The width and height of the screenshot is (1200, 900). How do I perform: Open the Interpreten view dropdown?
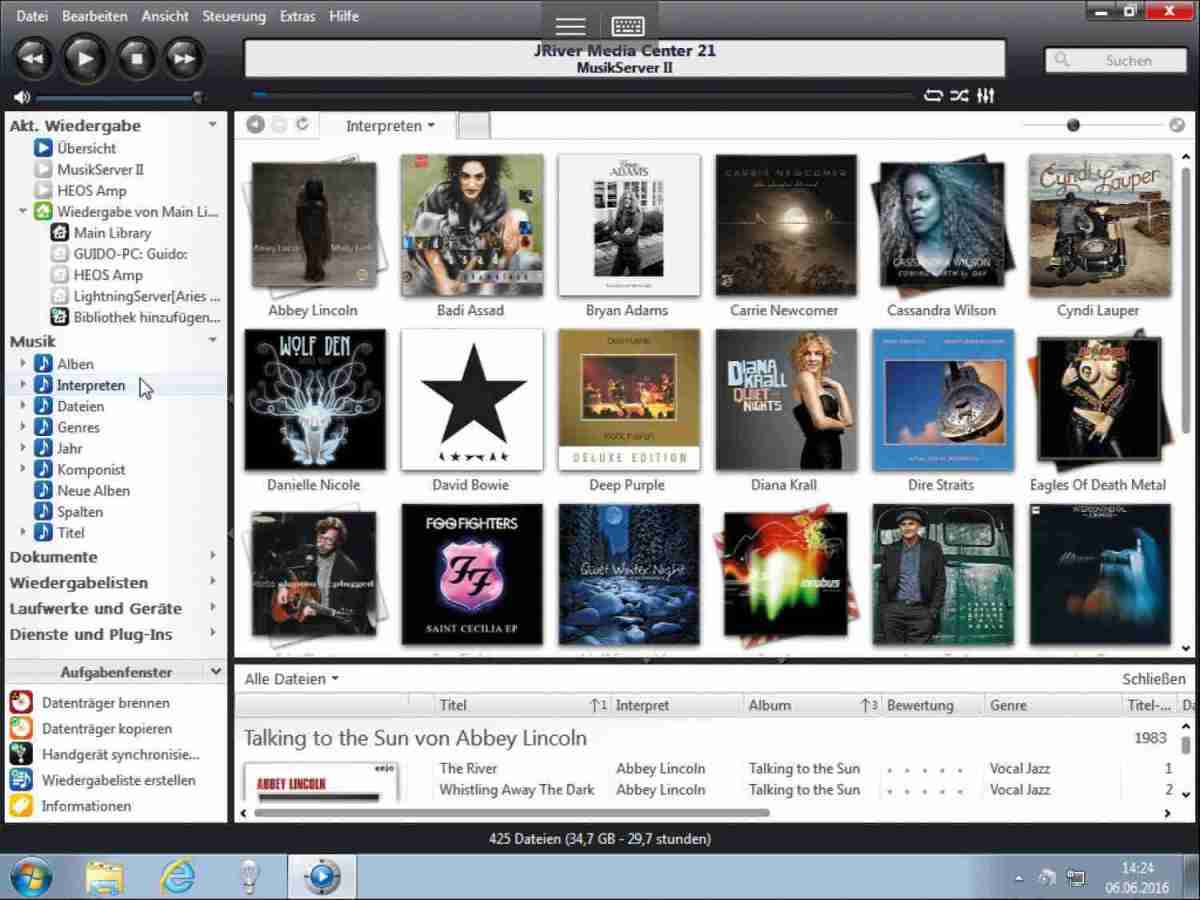[390, 126]
